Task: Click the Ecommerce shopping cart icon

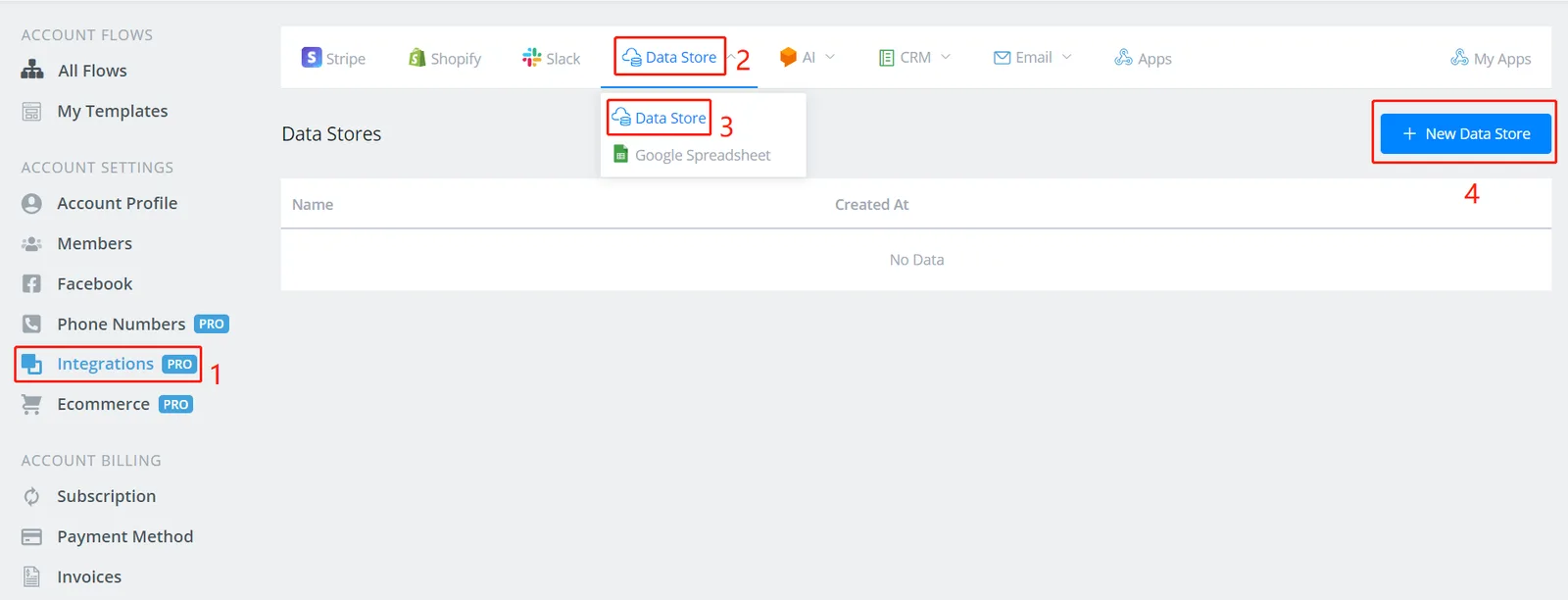Action: coord(31,404)
